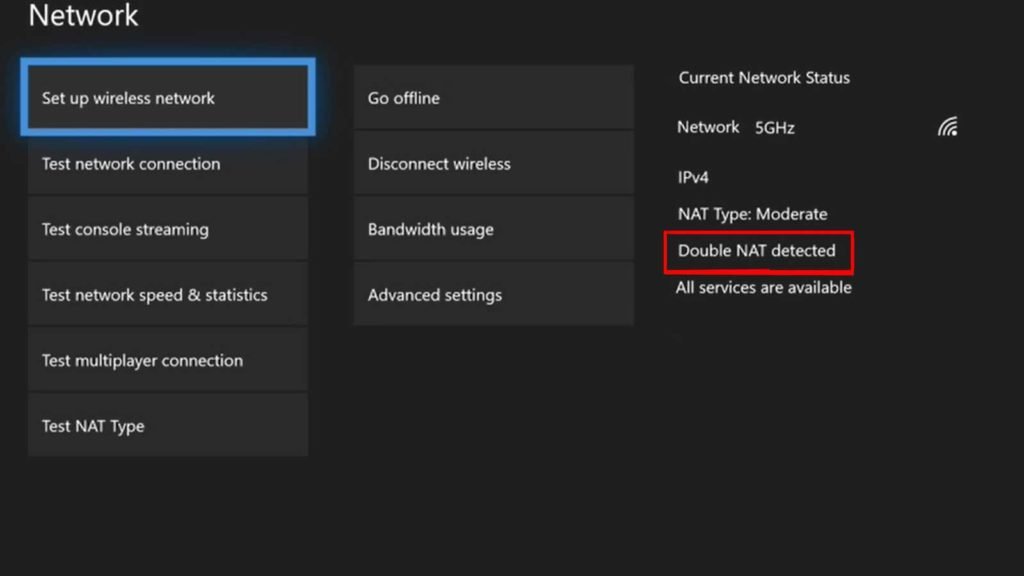Open Advanced settings
The image size is (1024, 576).
point(493,295)
